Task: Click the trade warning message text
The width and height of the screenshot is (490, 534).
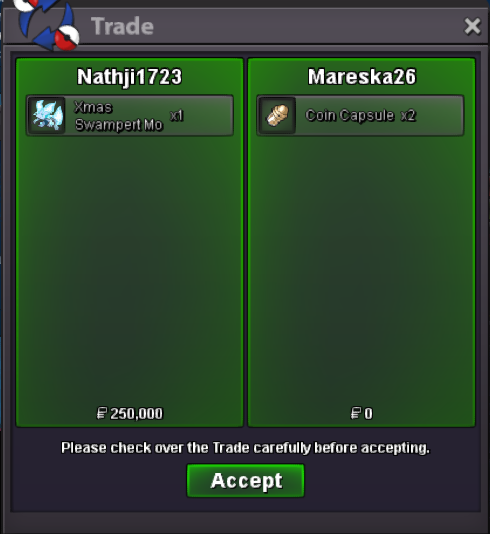Action: (245, 448)
